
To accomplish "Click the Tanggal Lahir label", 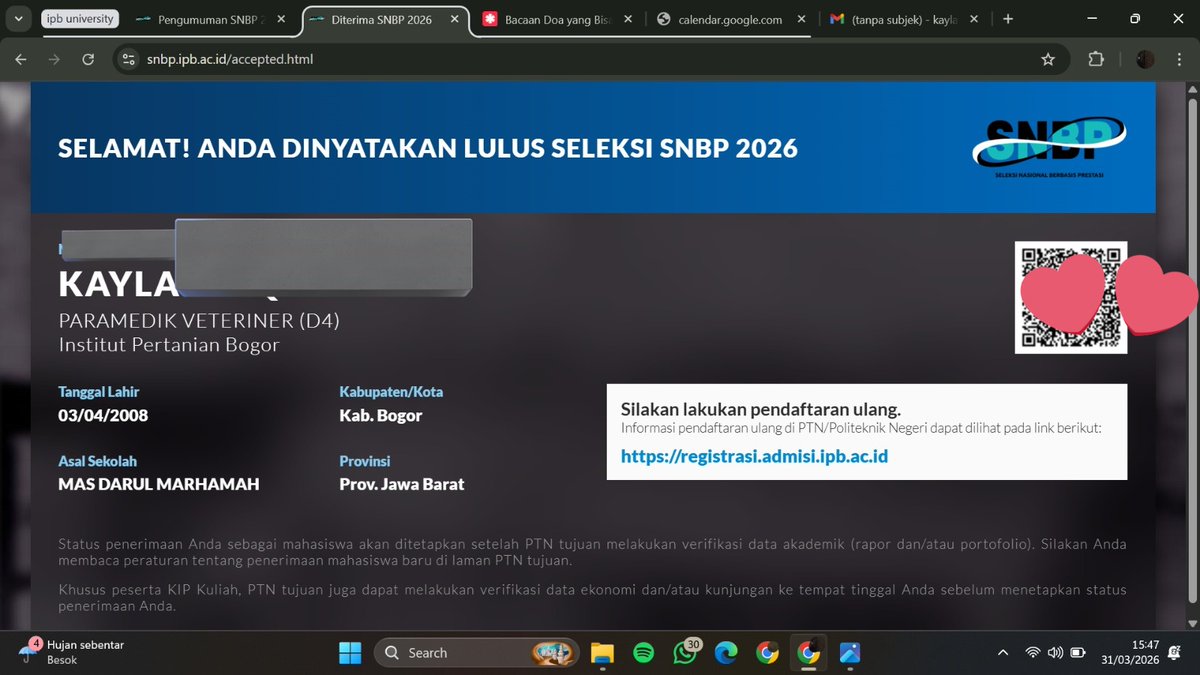I will [x=98, y=392].
